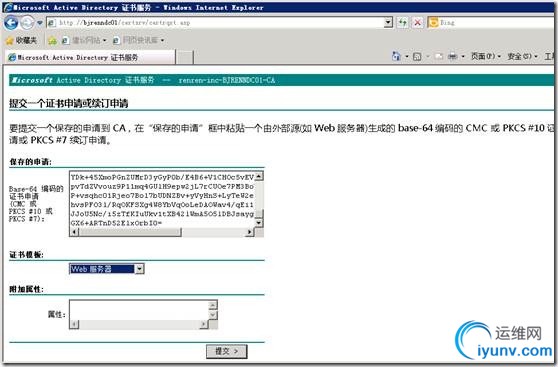558x367 pixels.
Task: Click the Bing search provider icon
Action: tap(433, 22)
